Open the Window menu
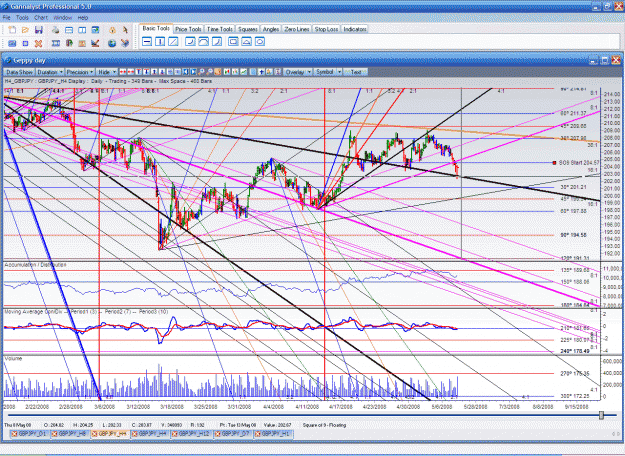This screenshot has height=456, width=625. tap(63, 18)
